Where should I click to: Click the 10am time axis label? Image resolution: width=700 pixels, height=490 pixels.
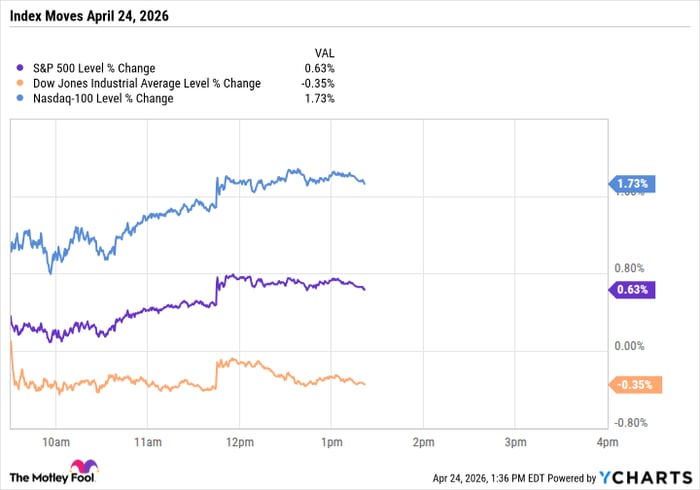click(55, 441)
